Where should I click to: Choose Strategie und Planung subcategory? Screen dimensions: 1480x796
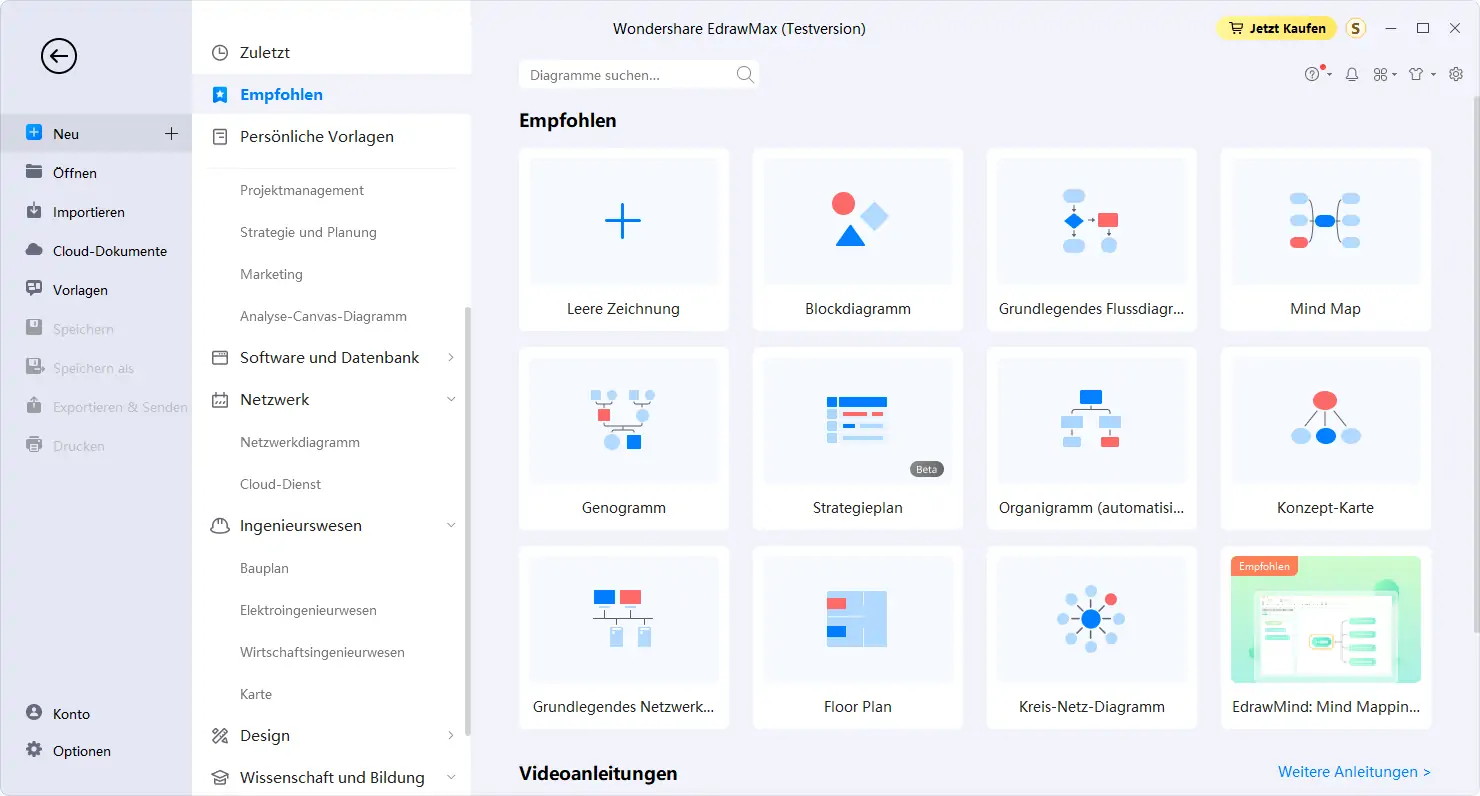[x=308, y=232]
